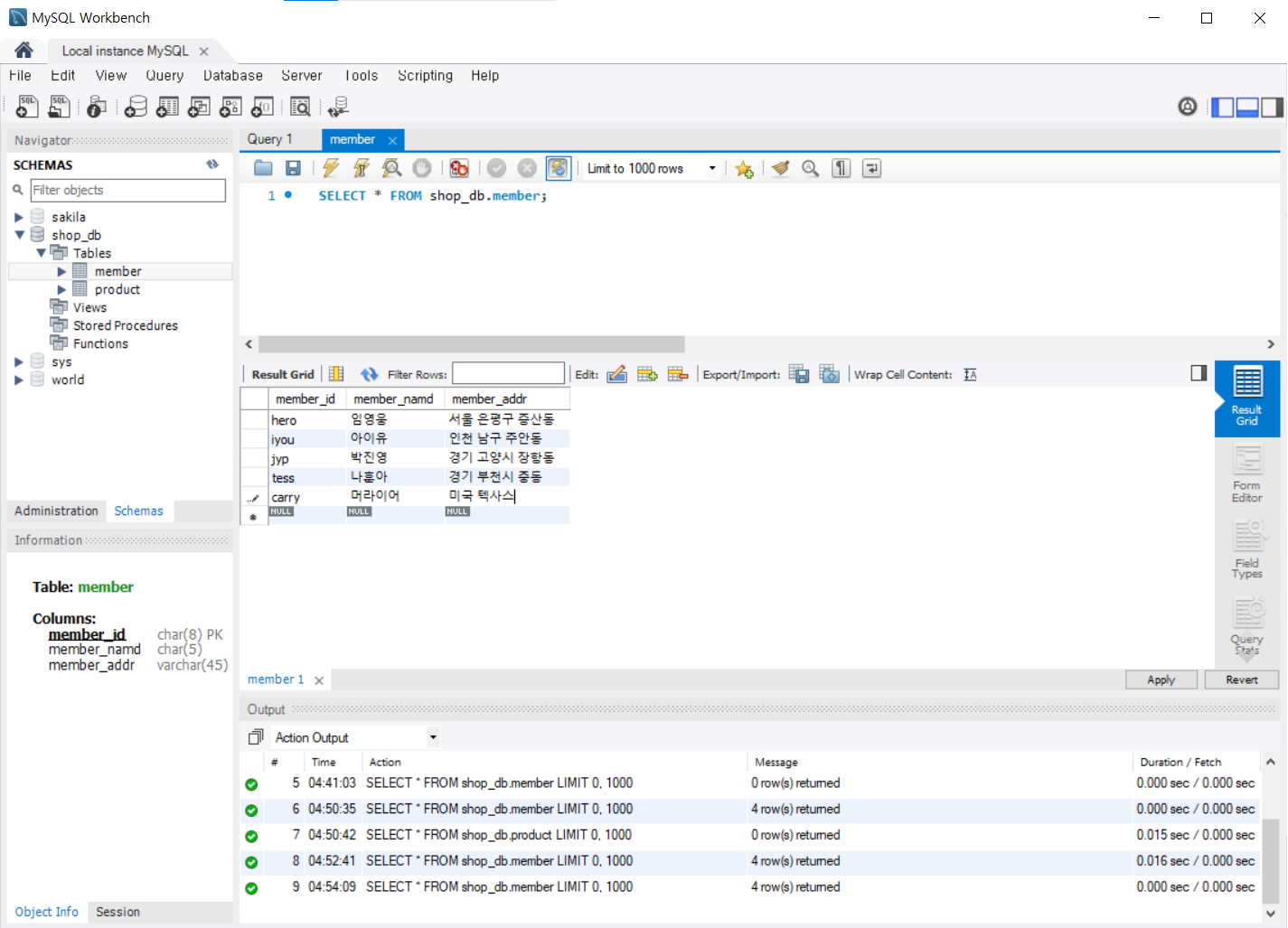Refresh schemas icon in Navigator
Image resolution: width=1288 pixels, height=928 pixels.
coord(212,164)
